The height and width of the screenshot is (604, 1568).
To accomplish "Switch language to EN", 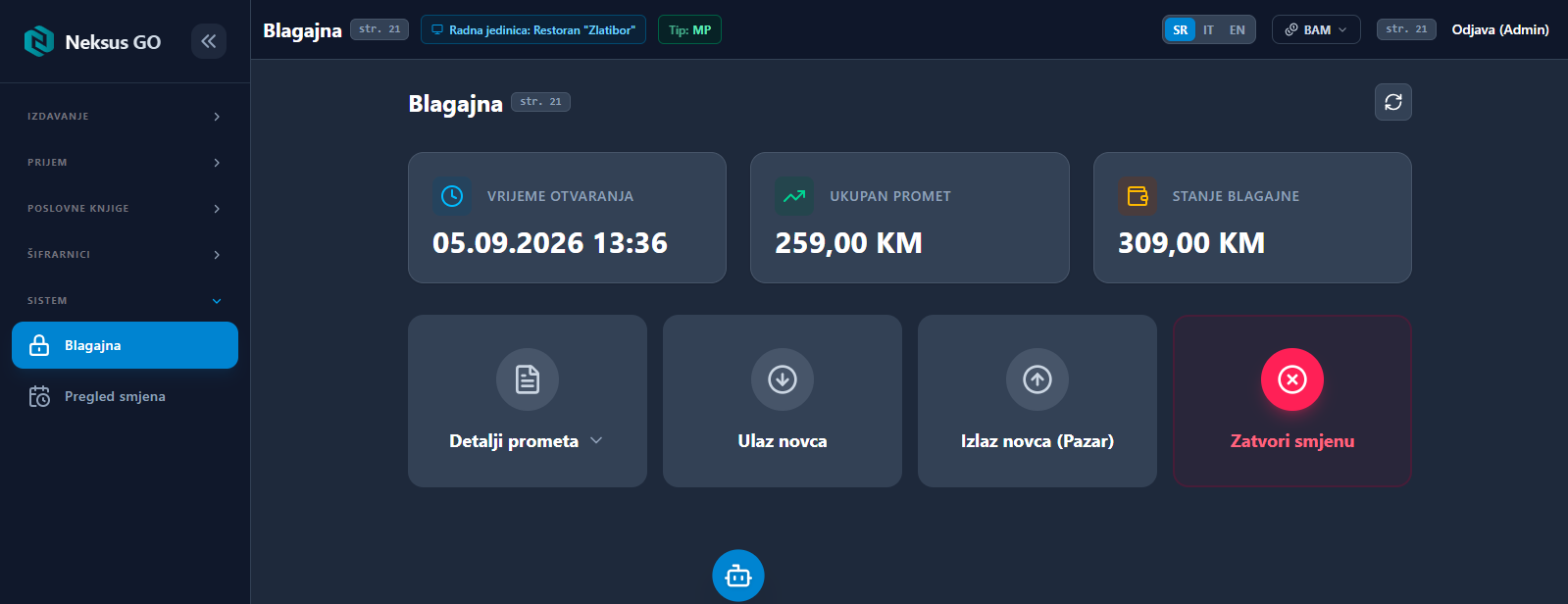I will (x=1238, y=30).
